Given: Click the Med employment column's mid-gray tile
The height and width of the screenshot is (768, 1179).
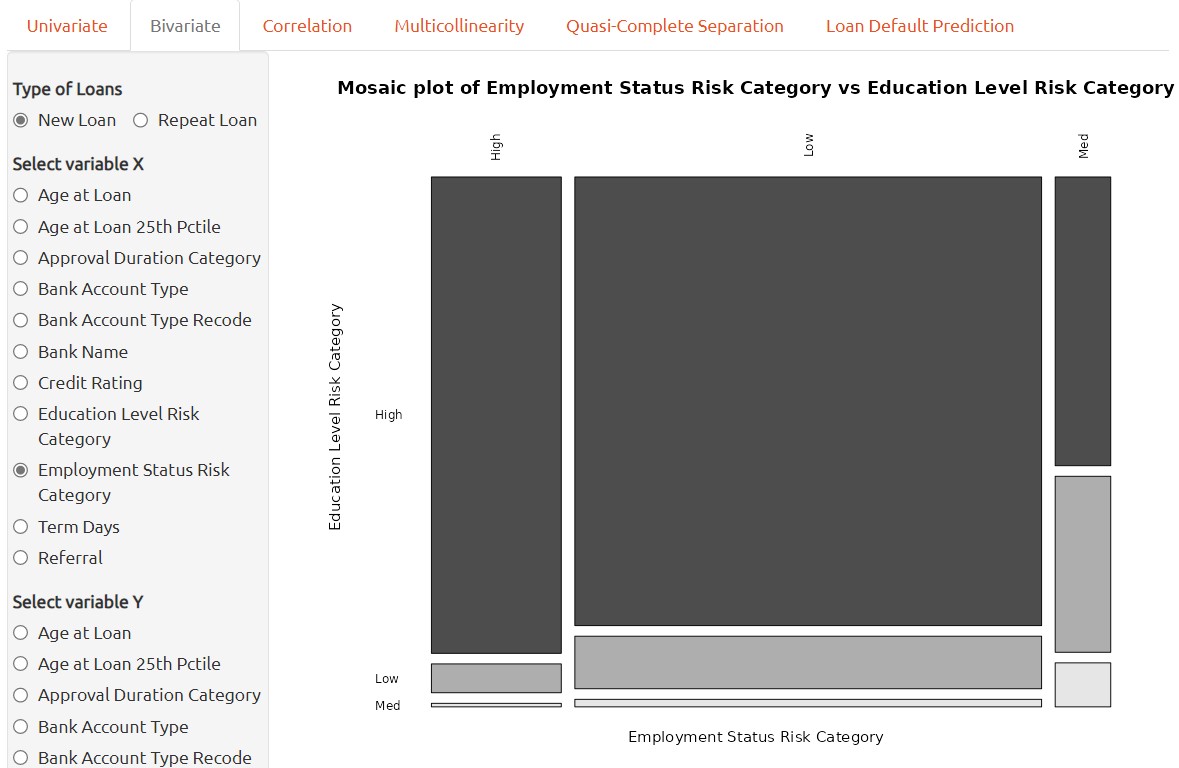Looking at the screenshot, I should pos(1082,563).
